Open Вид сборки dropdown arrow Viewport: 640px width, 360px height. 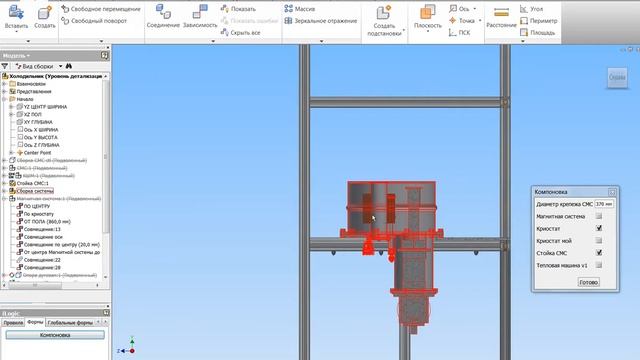coord(60,66)
